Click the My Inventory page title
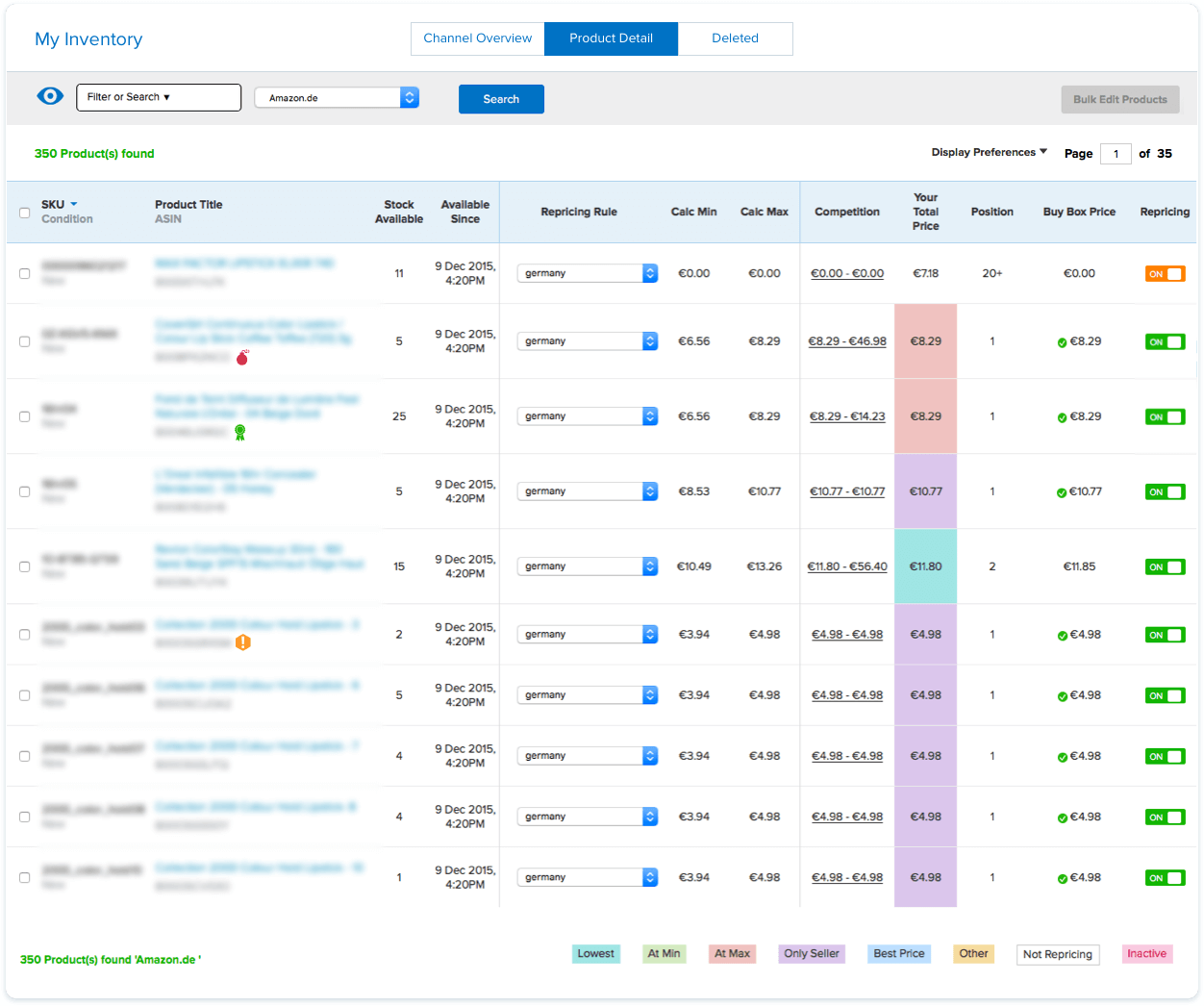The image size is (1204, 1006). (x=88, y=39)
